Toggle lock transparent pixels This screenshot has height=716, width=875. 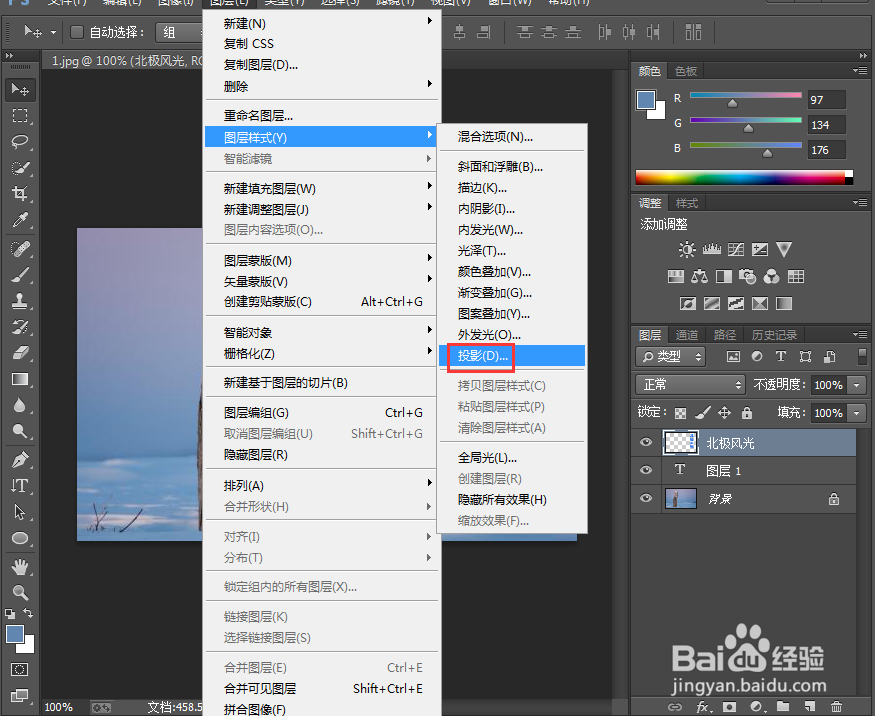click(x=680, y=413)
